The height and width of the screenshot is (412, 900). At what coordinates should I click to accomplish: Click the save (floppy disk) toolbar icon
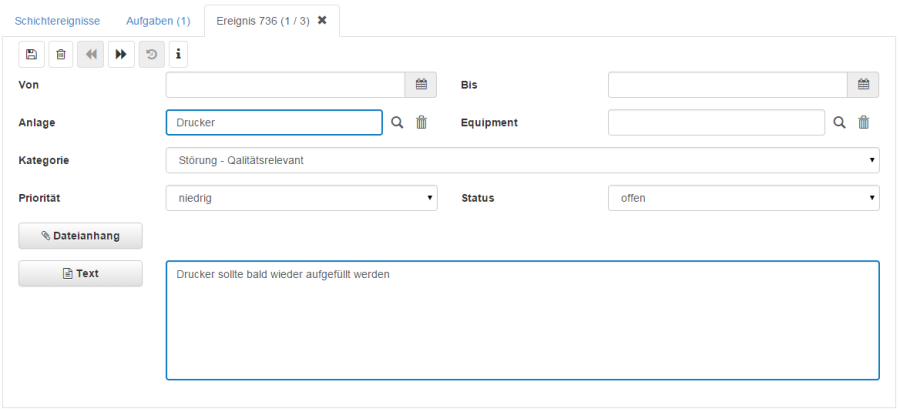pyautogui.click(x=31, y=54)
